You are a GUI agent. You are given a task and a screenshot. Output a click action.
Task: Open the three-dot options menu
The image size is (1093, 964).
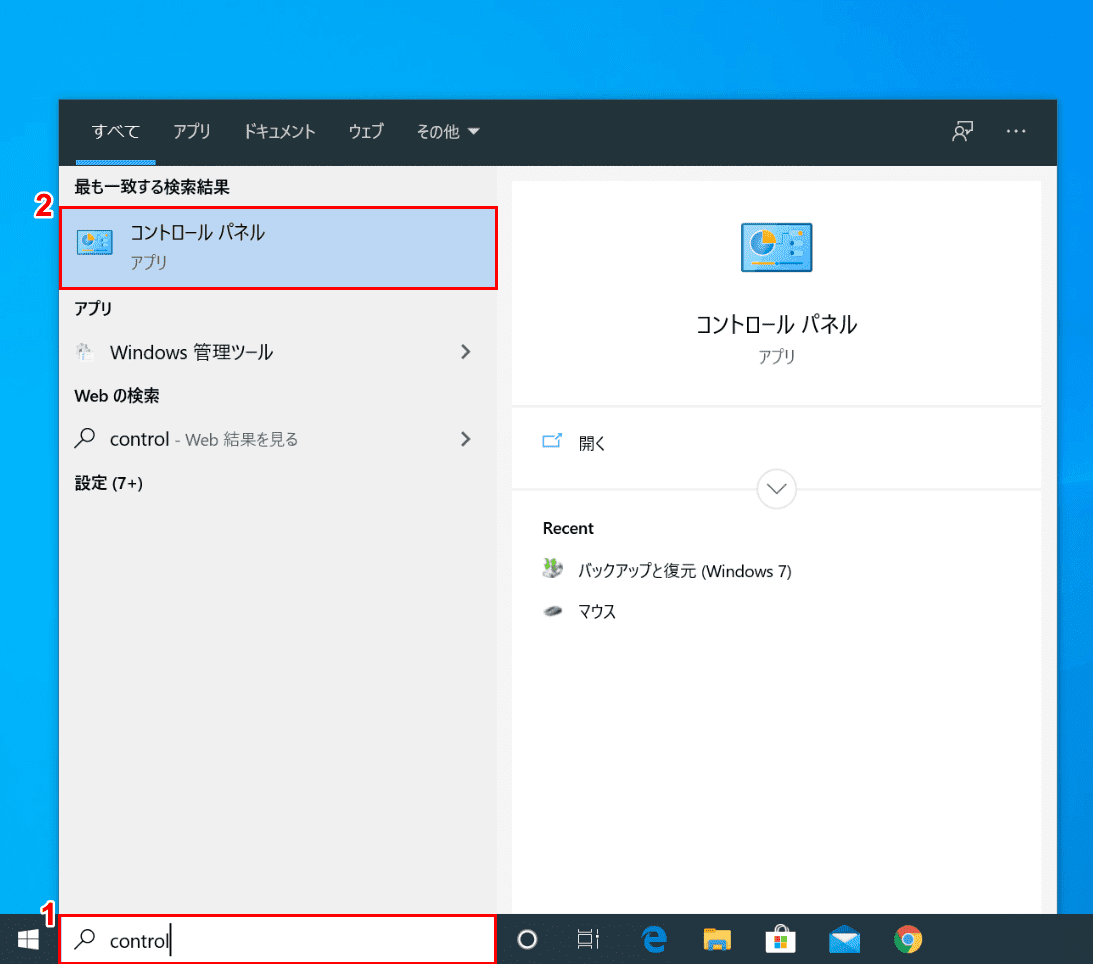1016,131
